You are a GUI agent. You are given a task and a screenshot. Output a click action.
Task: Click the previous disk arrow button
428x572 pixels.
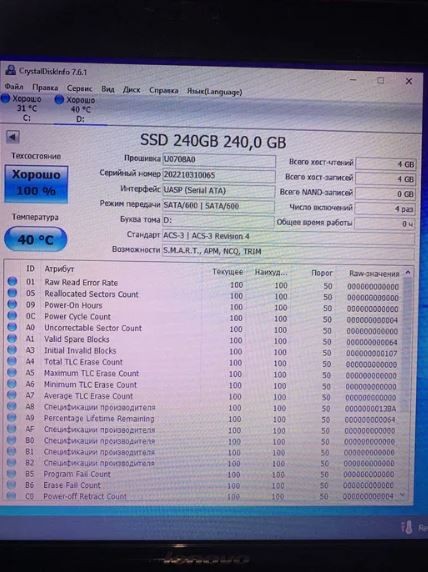tap(13, 137)
